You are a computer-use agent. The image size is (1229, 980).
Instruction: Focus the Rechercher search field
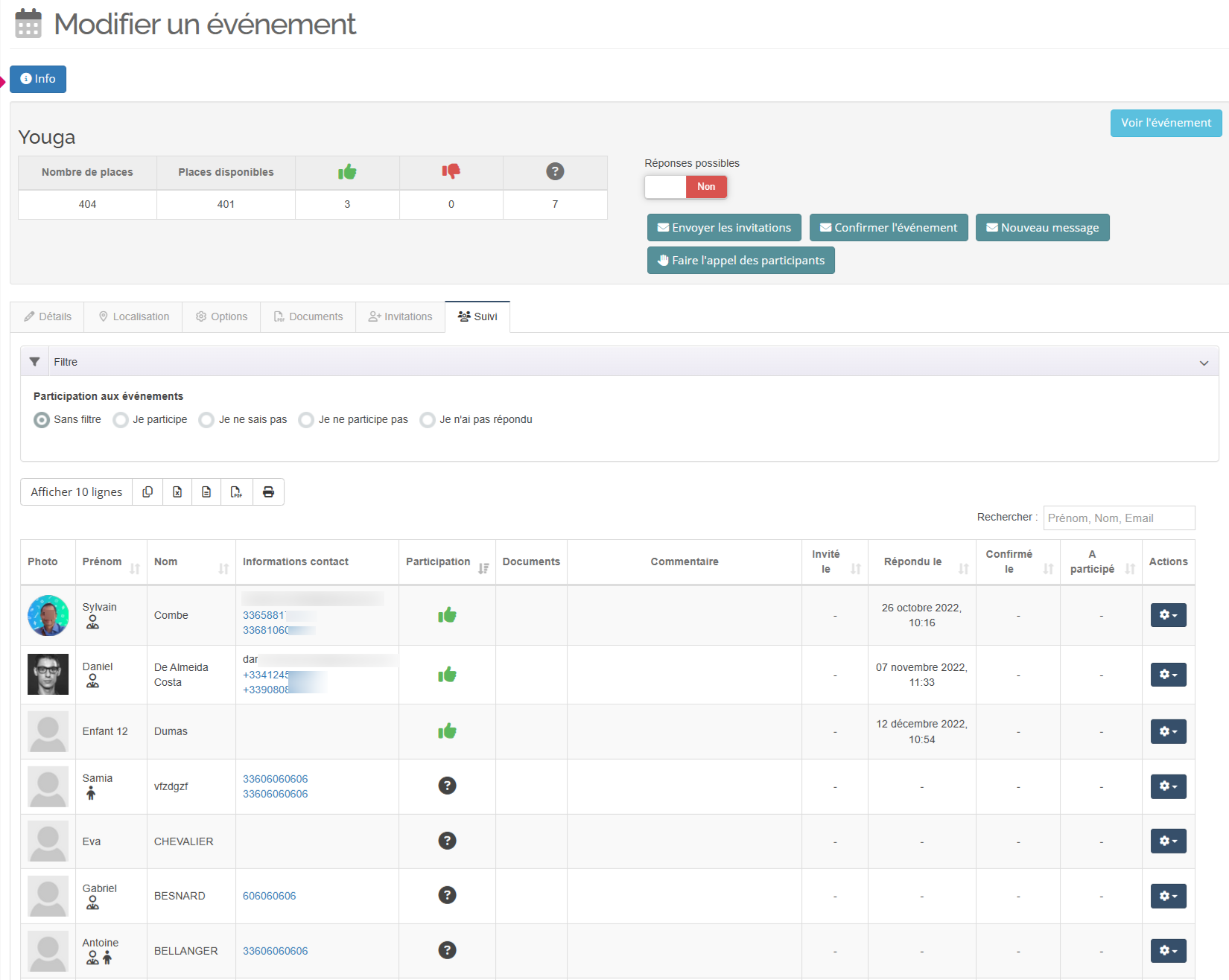click(1119, 518)
